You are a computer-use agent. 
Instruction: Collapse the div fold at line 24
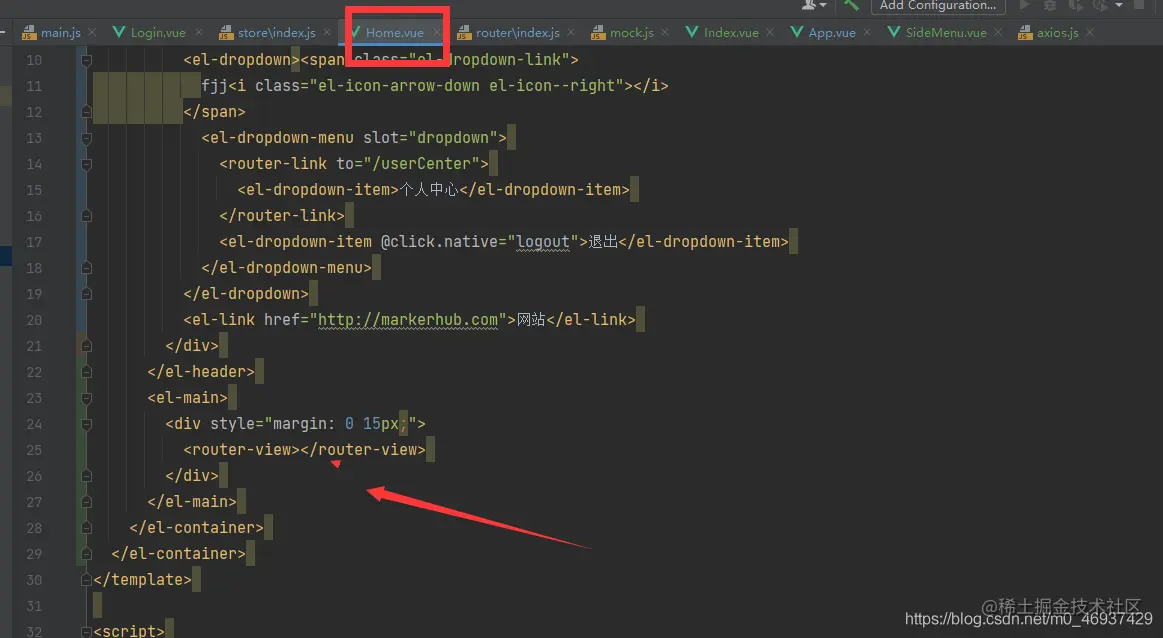tap(86, 424)
